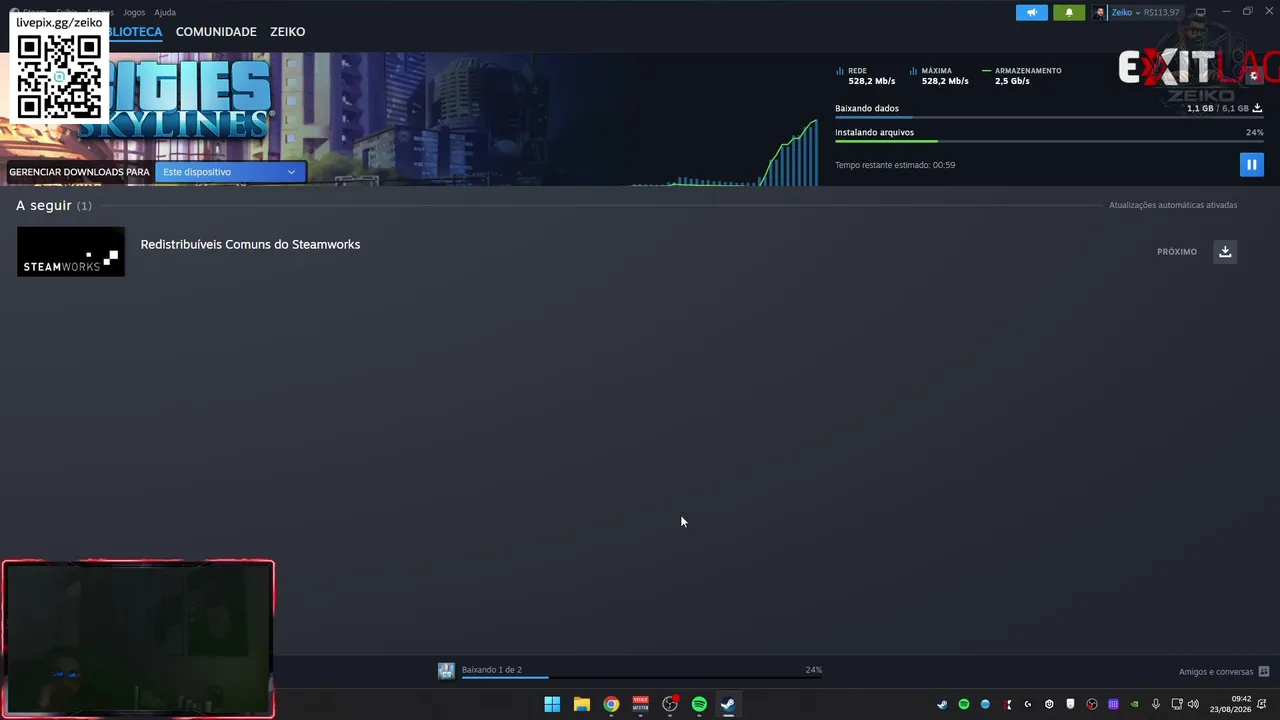1280x720 pixels.
Task: Open the circular app with red badge in taskbar
Action: (670, 704)
